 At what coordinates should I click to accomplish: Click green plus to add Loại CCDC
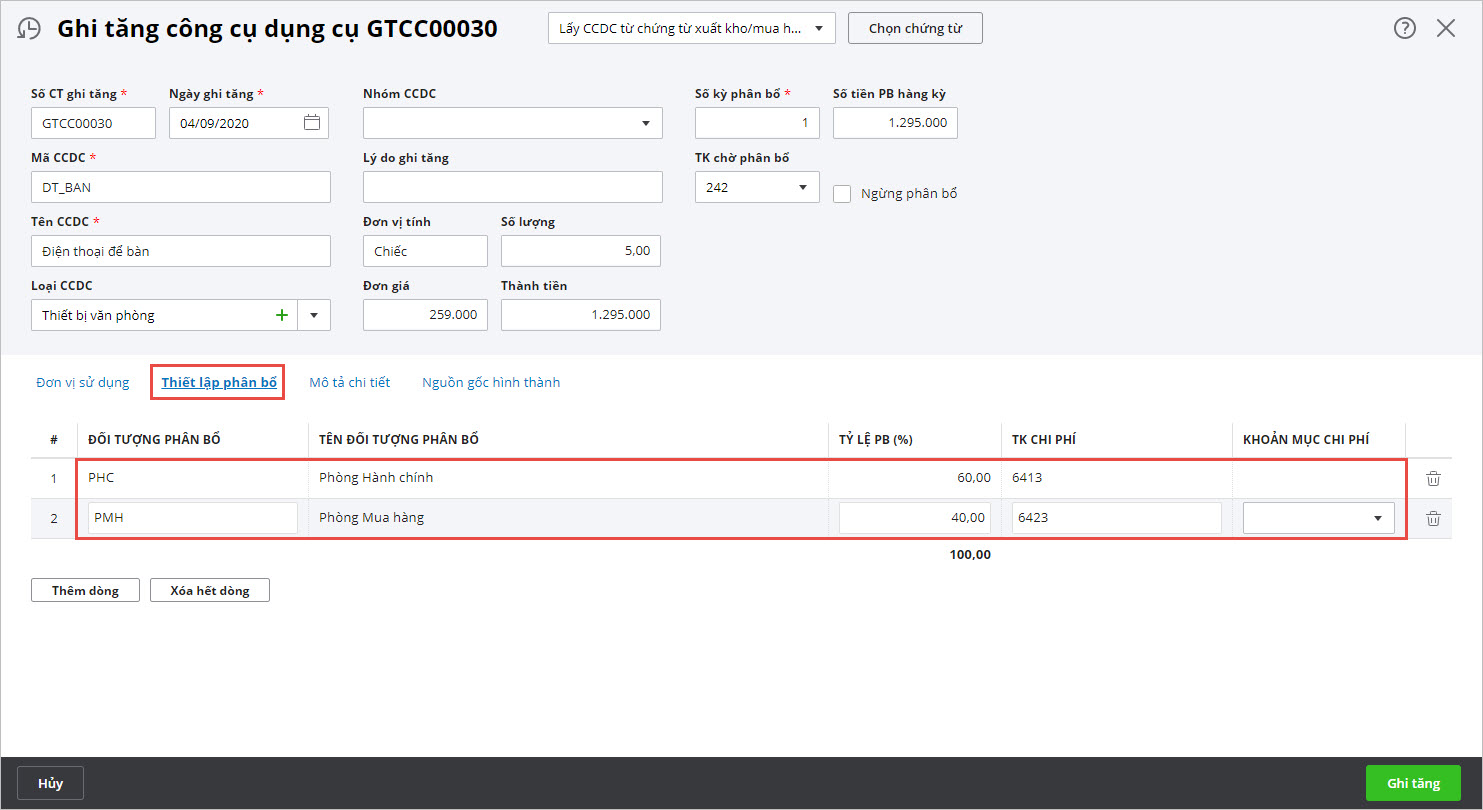[282, 315]
